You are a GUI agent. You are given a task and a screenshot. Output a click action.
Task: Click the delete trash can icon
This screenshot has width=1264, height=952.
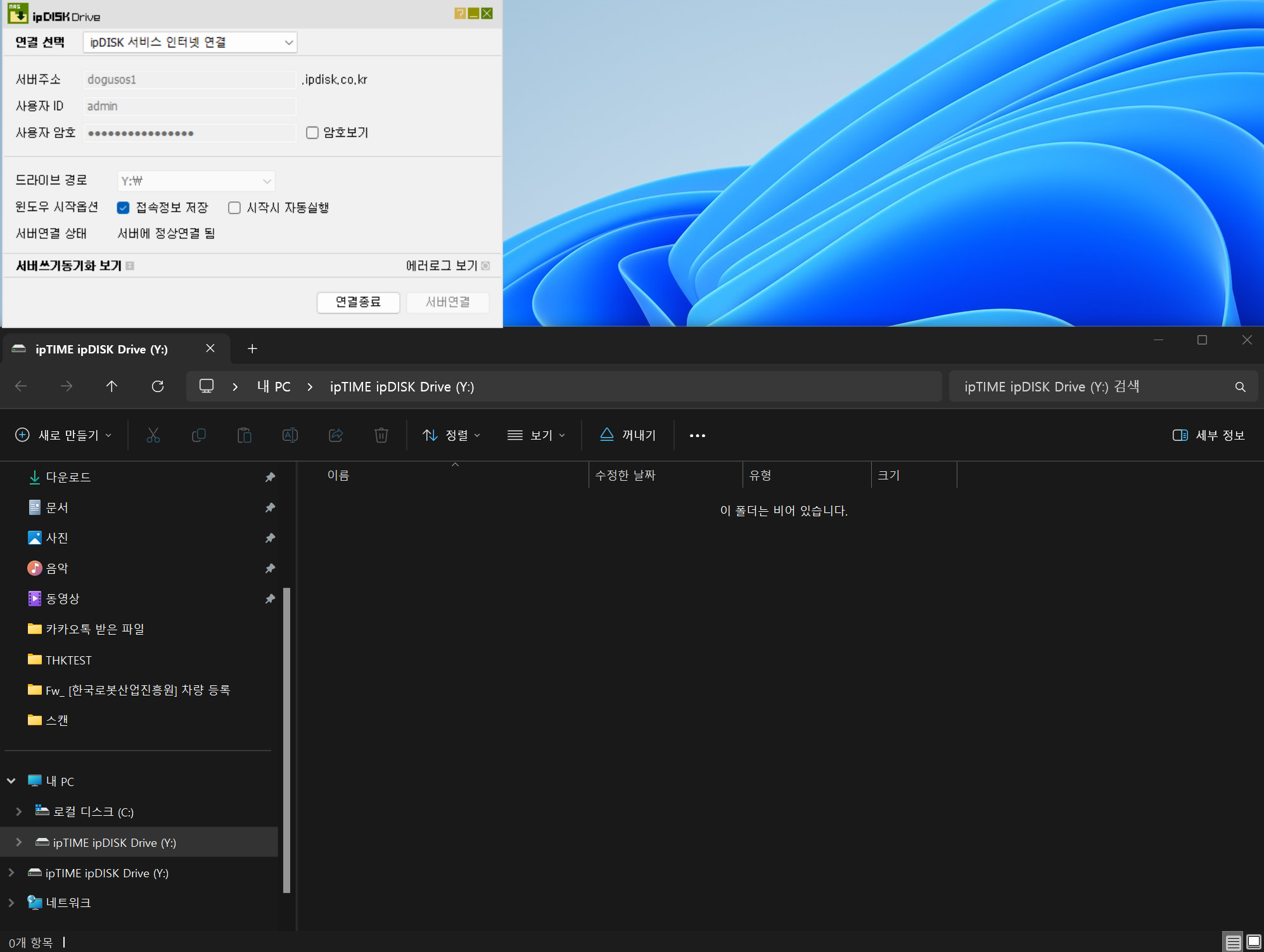pyautogui.click(x=381, y=435)
